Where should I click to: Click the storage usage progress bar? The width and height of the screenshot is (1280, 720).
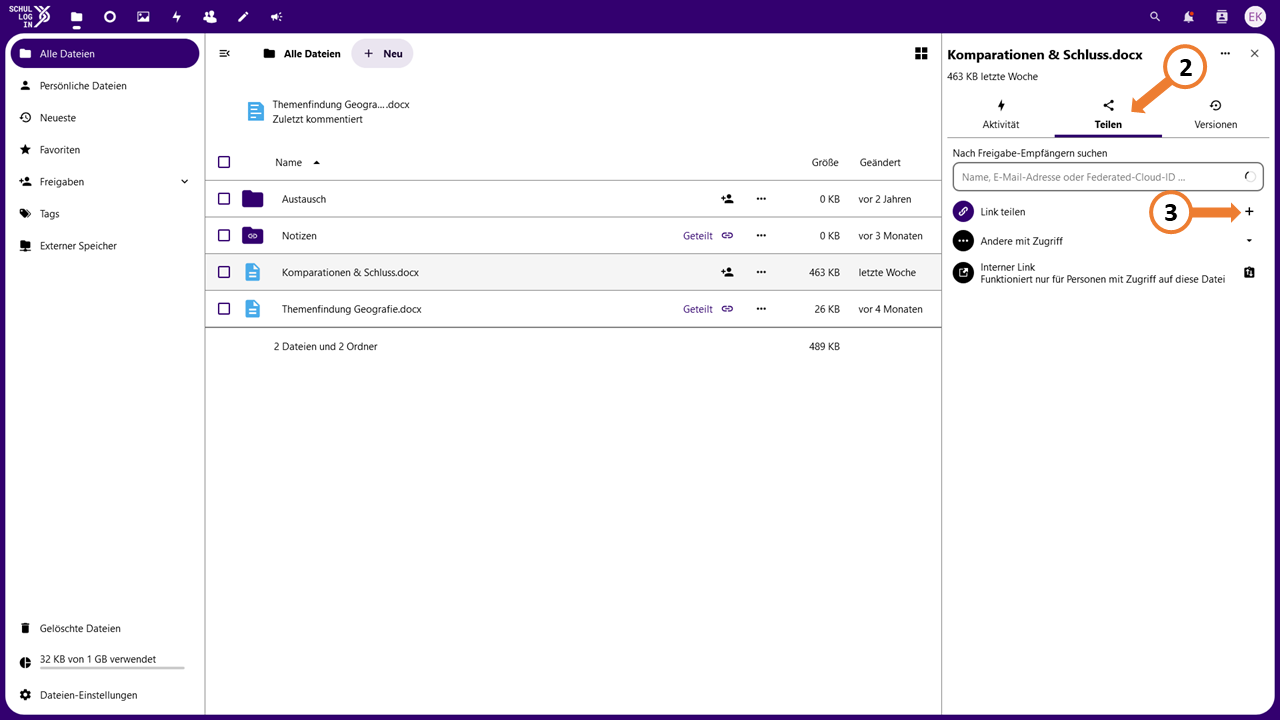tap(112, 668)
